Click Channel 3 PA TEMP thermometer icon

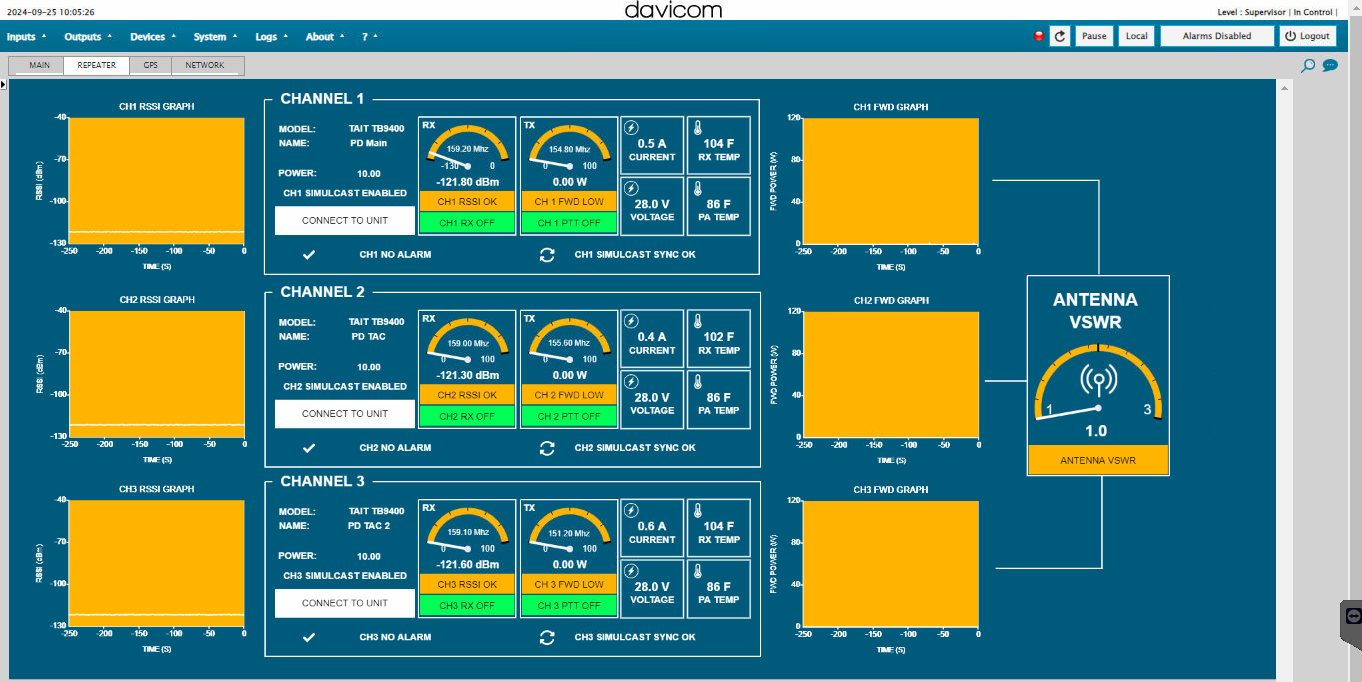(697, 570)
